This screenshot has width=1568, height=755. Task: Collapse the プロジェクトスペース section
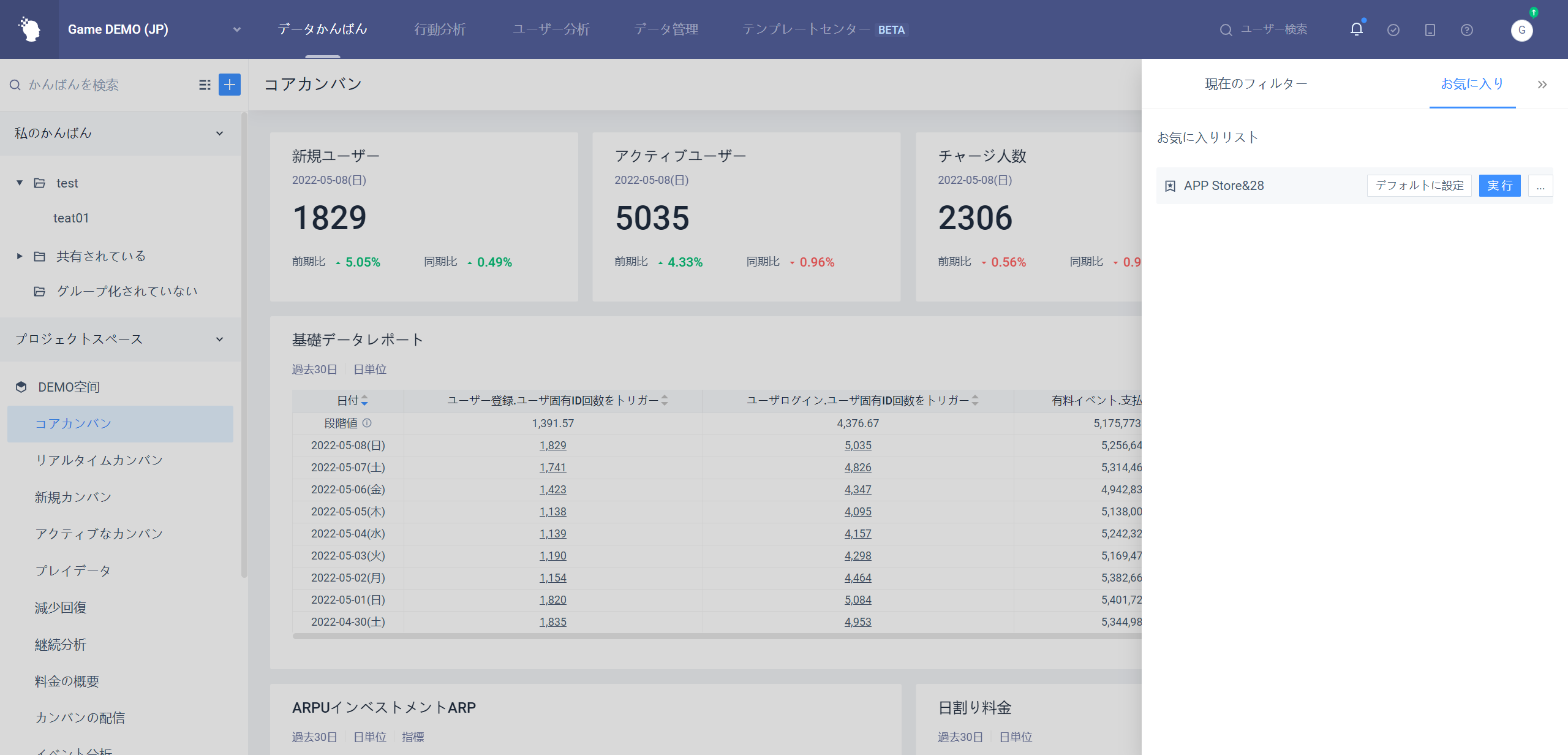[x=219, y=340]
